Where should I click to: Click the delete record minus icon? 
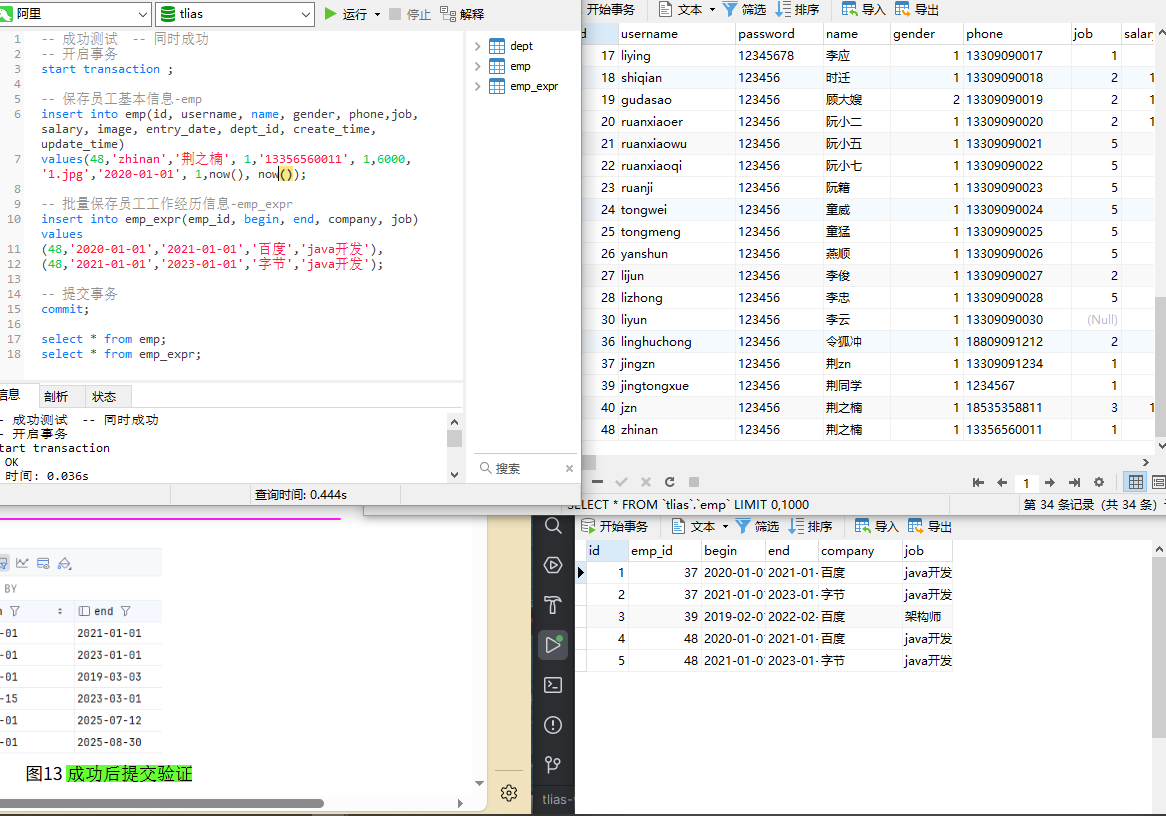point(598,482)
